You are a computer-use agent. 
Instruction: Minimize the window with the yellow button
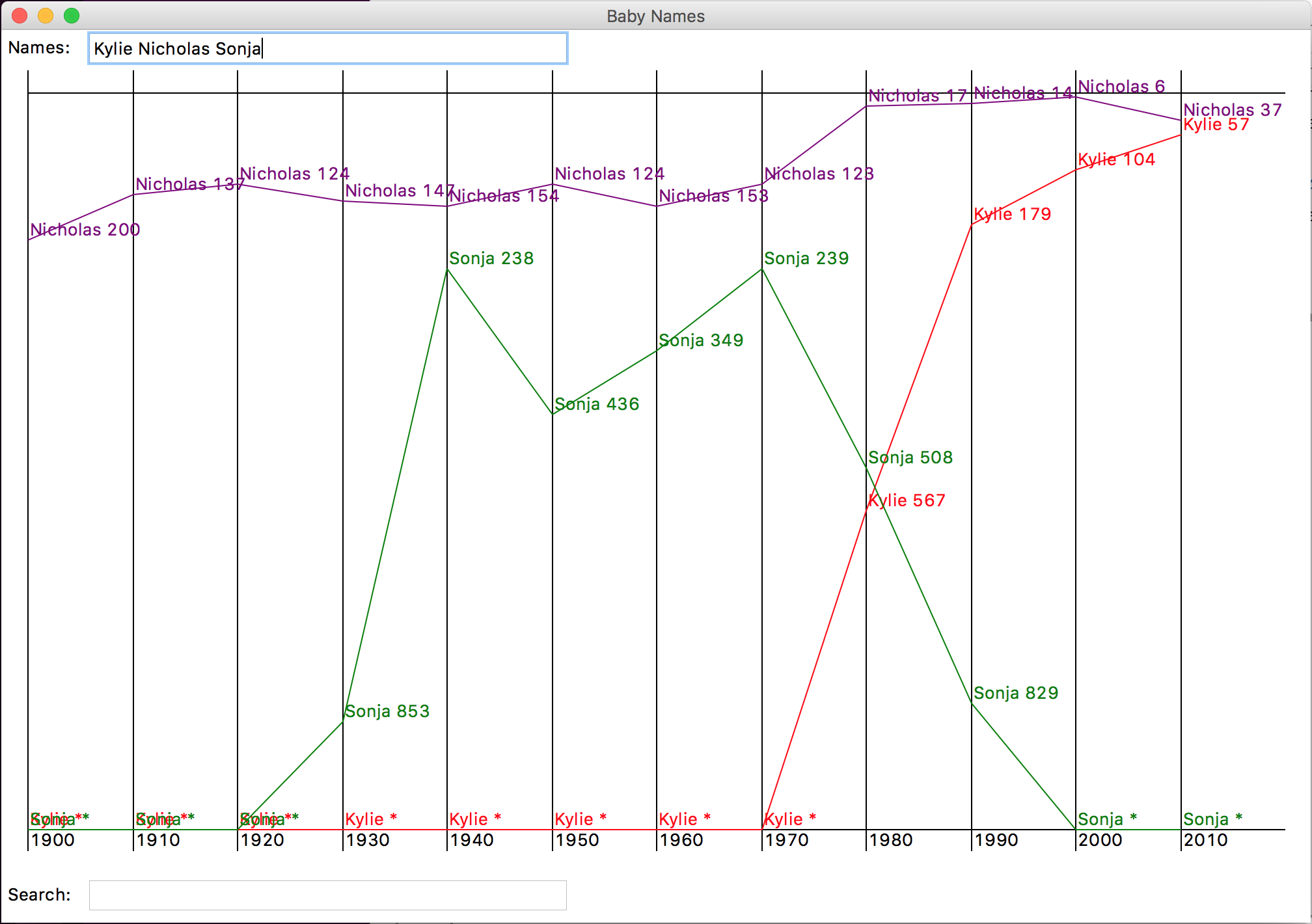46,16
